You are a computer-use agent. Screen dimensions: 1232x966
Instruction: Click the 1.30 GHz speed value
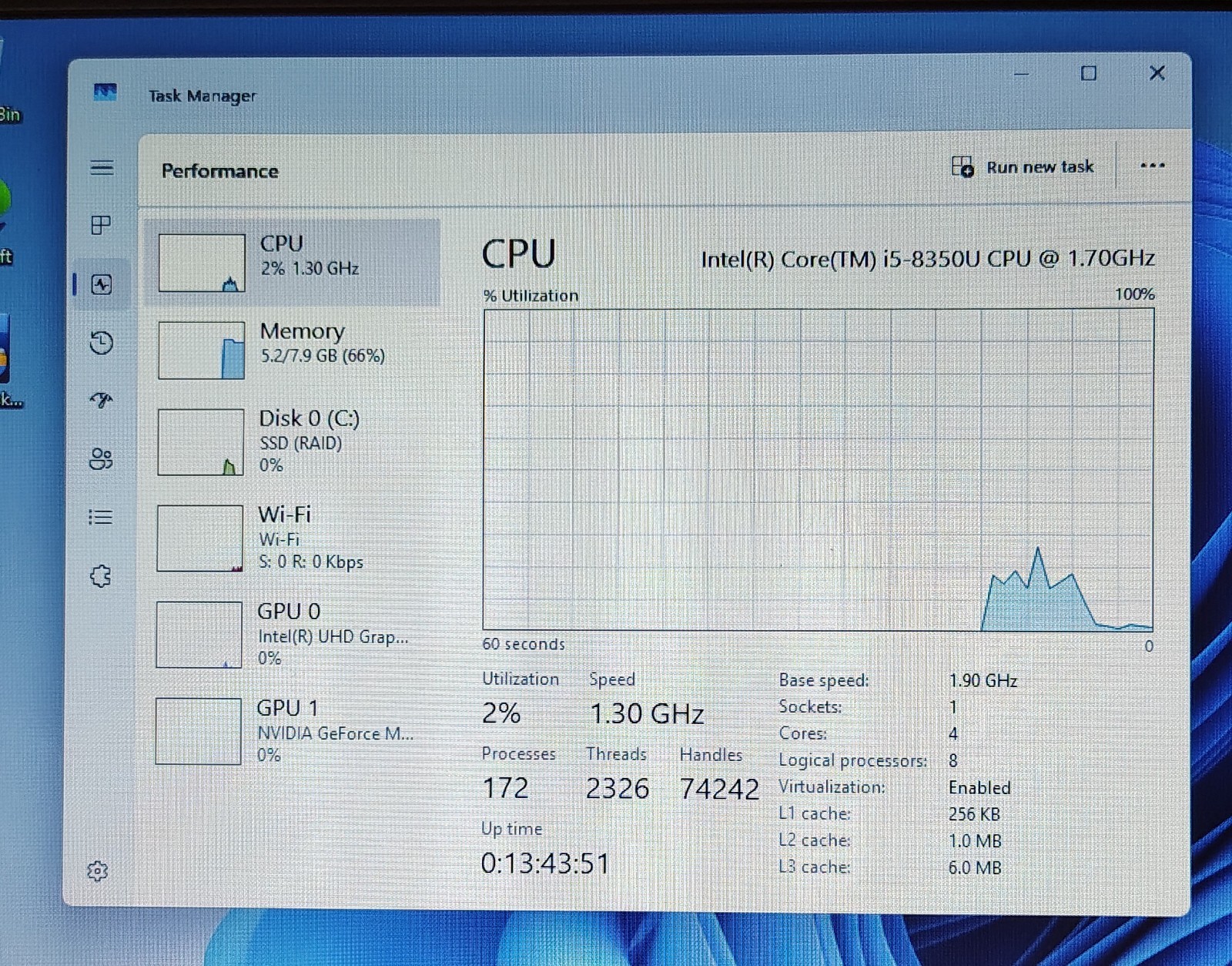[647, 714]
